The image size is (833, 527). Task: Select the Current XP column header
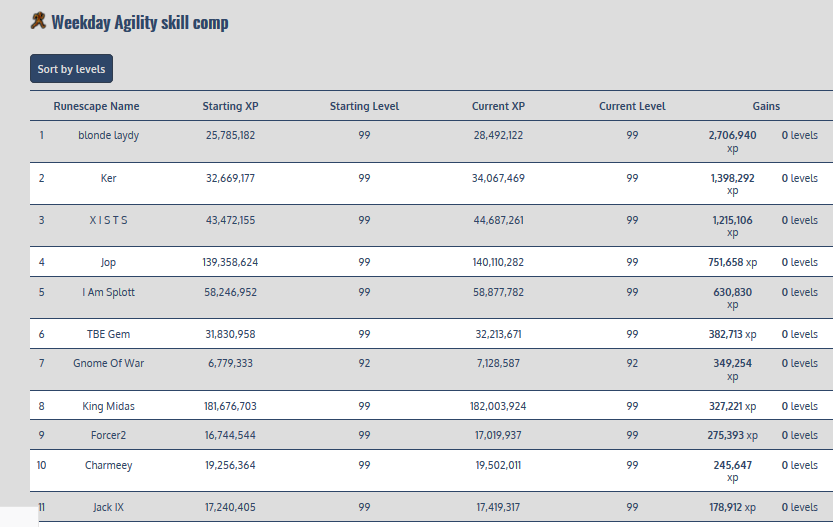click(498, 106)
